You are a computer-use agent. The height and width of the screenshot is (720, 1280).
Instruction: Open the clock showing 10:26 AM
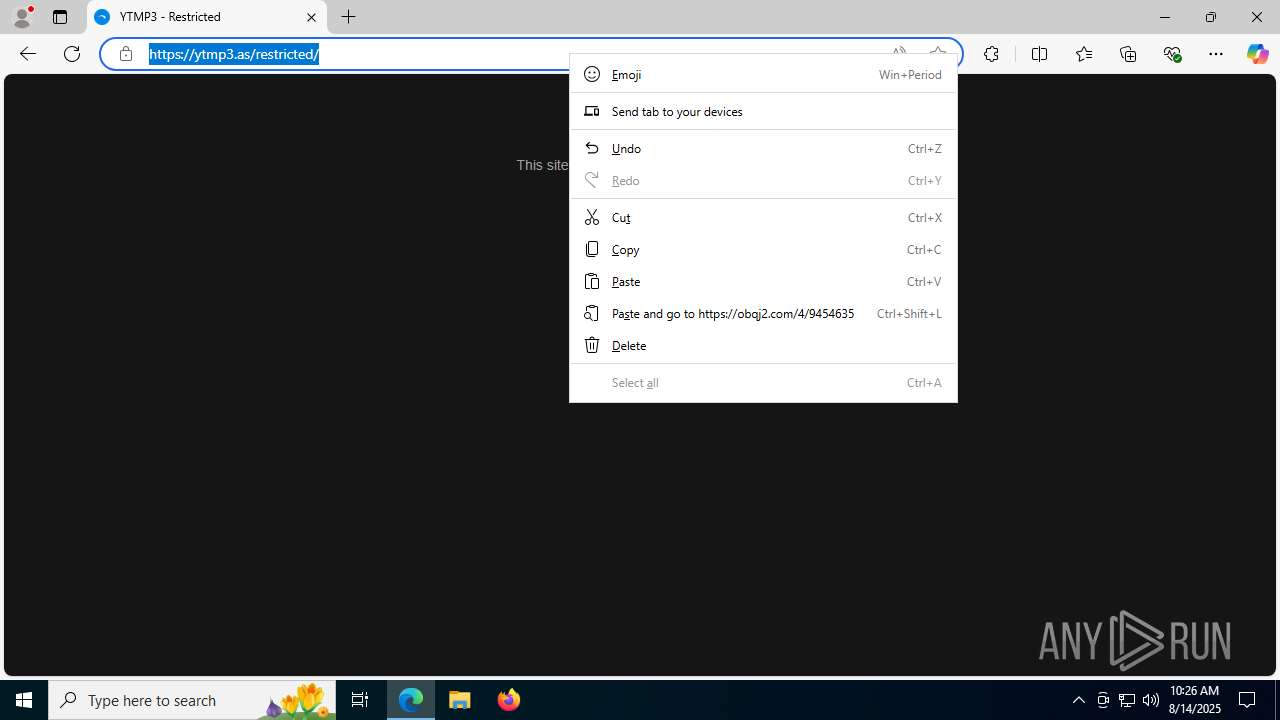coord(1195,700)
